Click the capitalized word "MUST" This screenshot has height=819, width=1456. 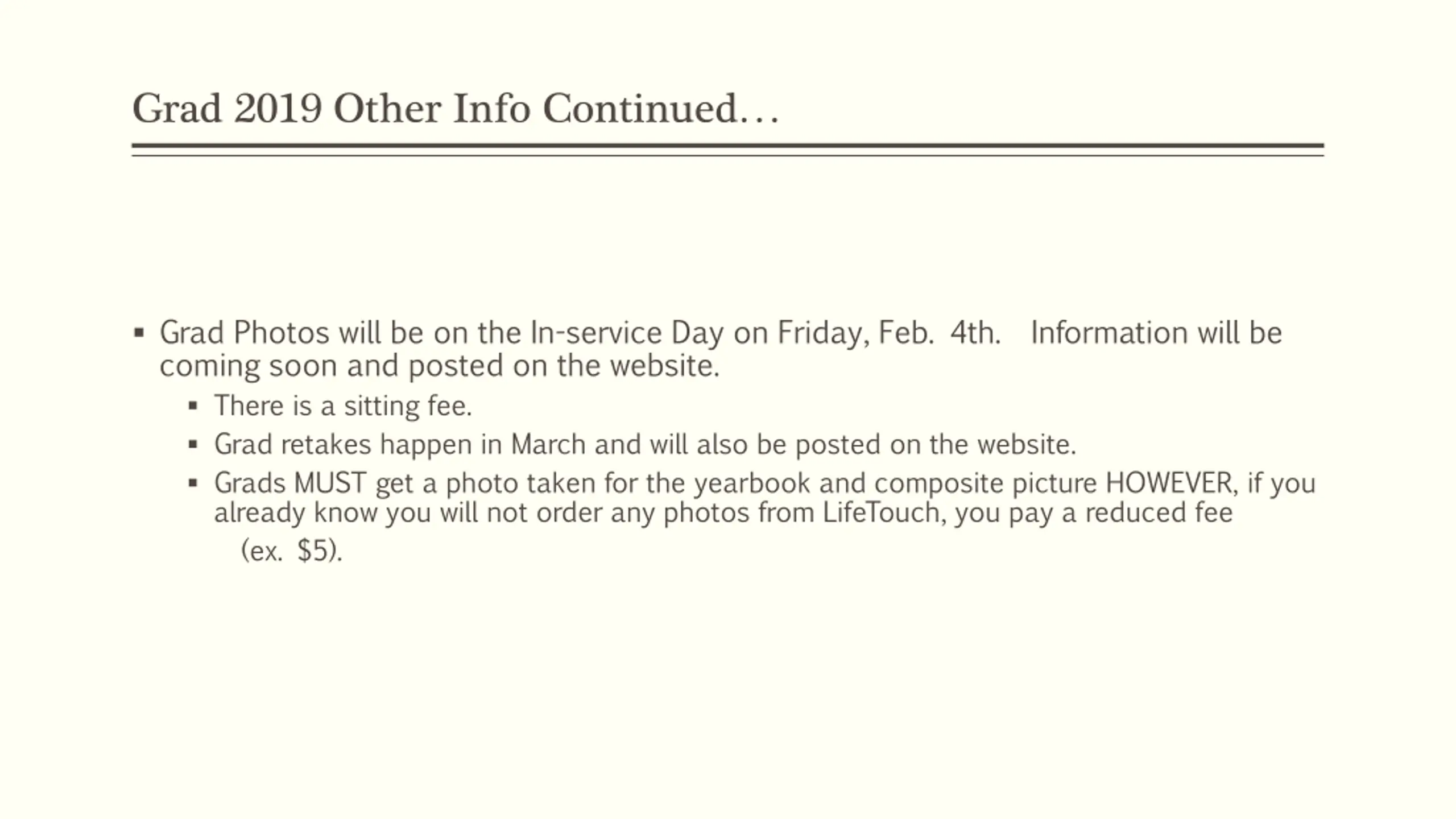tap(329, 483)
